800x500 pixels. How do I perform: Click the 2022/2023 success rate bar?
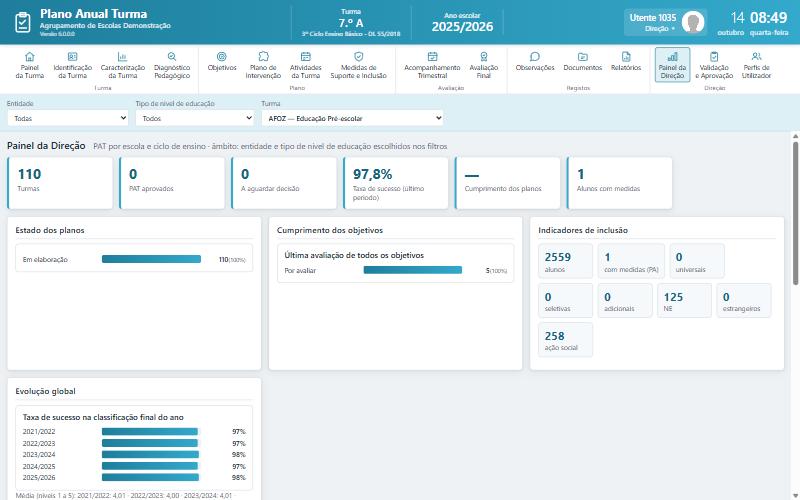[x=149, y=443]
